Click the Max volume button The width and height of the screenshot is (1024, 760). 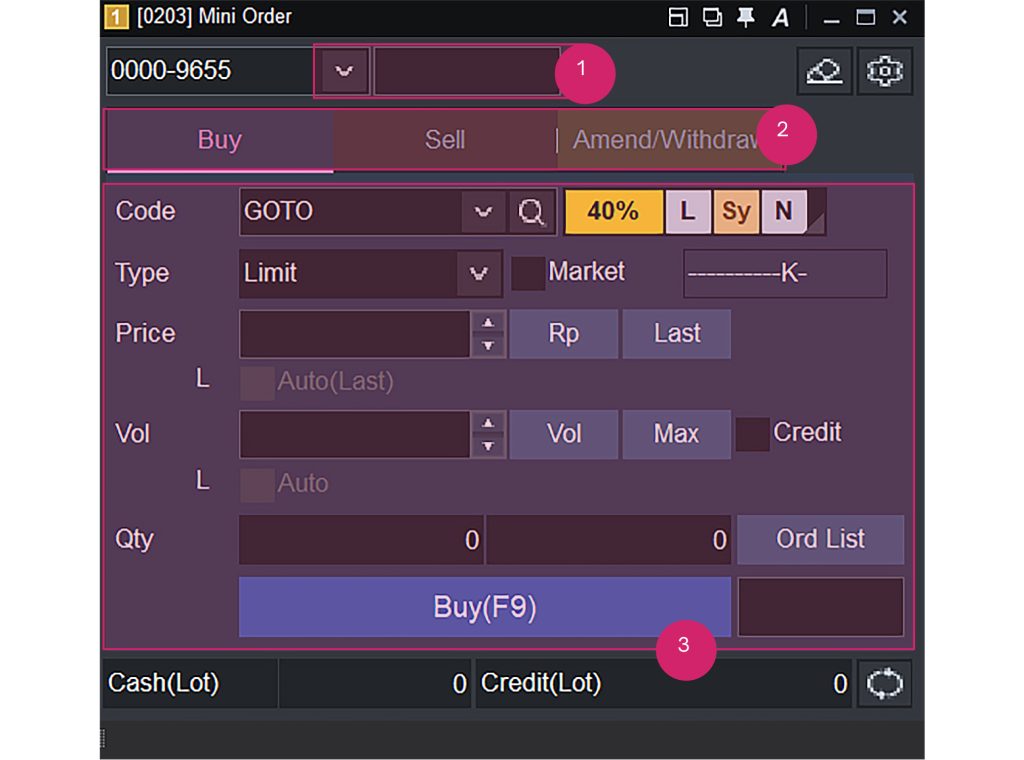pos(677,434)
